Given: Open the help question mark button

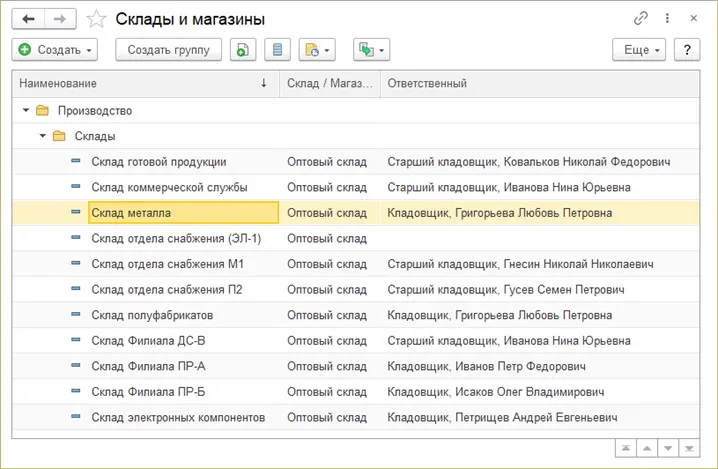Looking at the screenshot, I should 687,49.
